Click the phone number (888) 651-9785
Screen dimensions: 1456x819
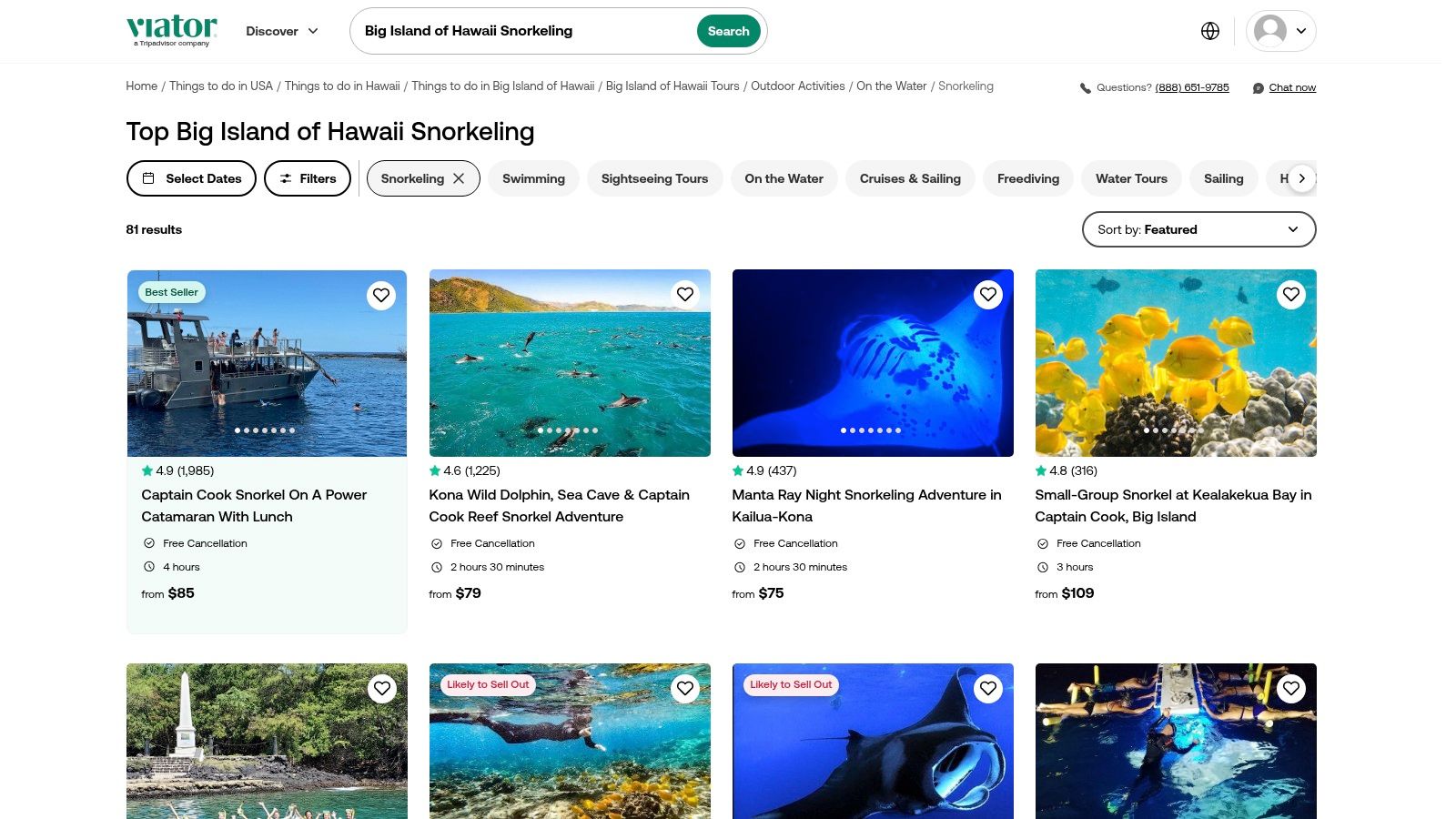[x=1192, y=87]
